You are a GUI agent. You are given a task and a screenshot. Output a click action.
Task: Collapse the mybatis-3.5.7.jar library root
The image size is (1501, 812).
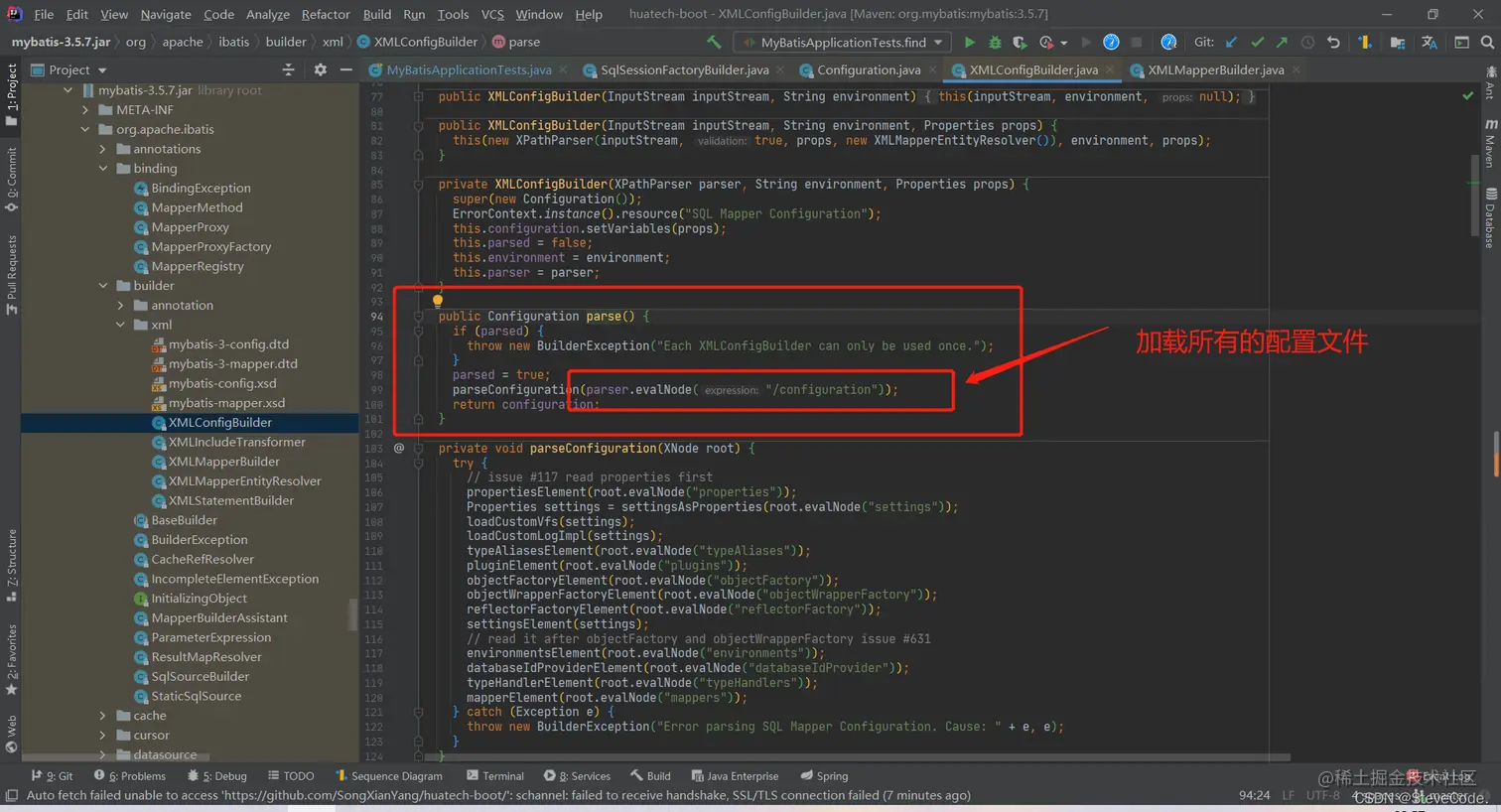(x=68, y=90)
